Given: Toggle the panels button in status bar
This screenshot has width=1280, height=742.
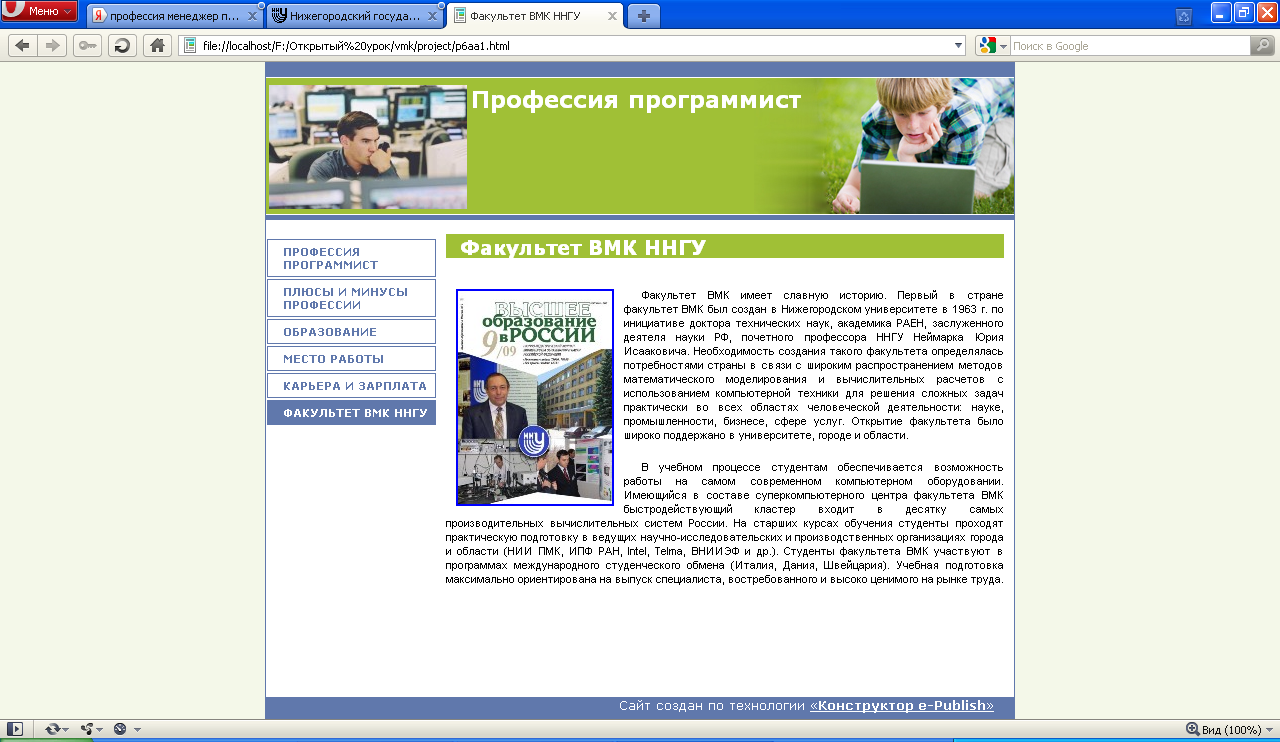Looking at the screenshot, I should [x=15, y=729].
